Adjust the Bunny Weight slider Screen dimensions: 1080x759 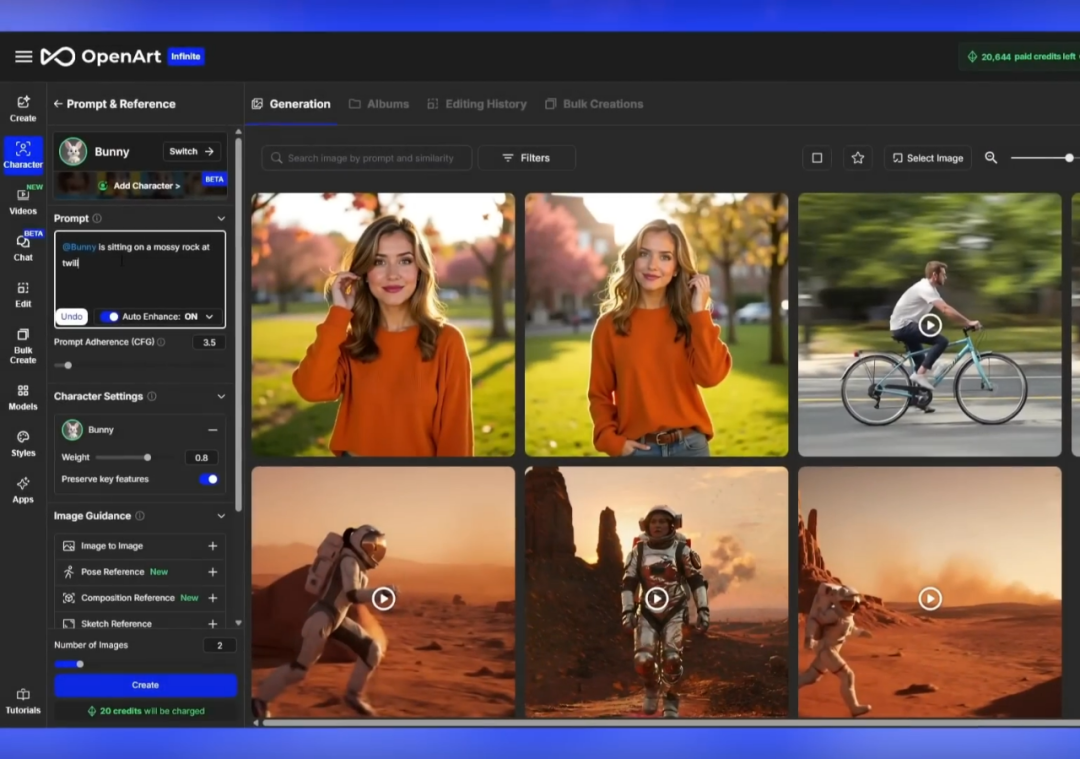click(147, 458)
